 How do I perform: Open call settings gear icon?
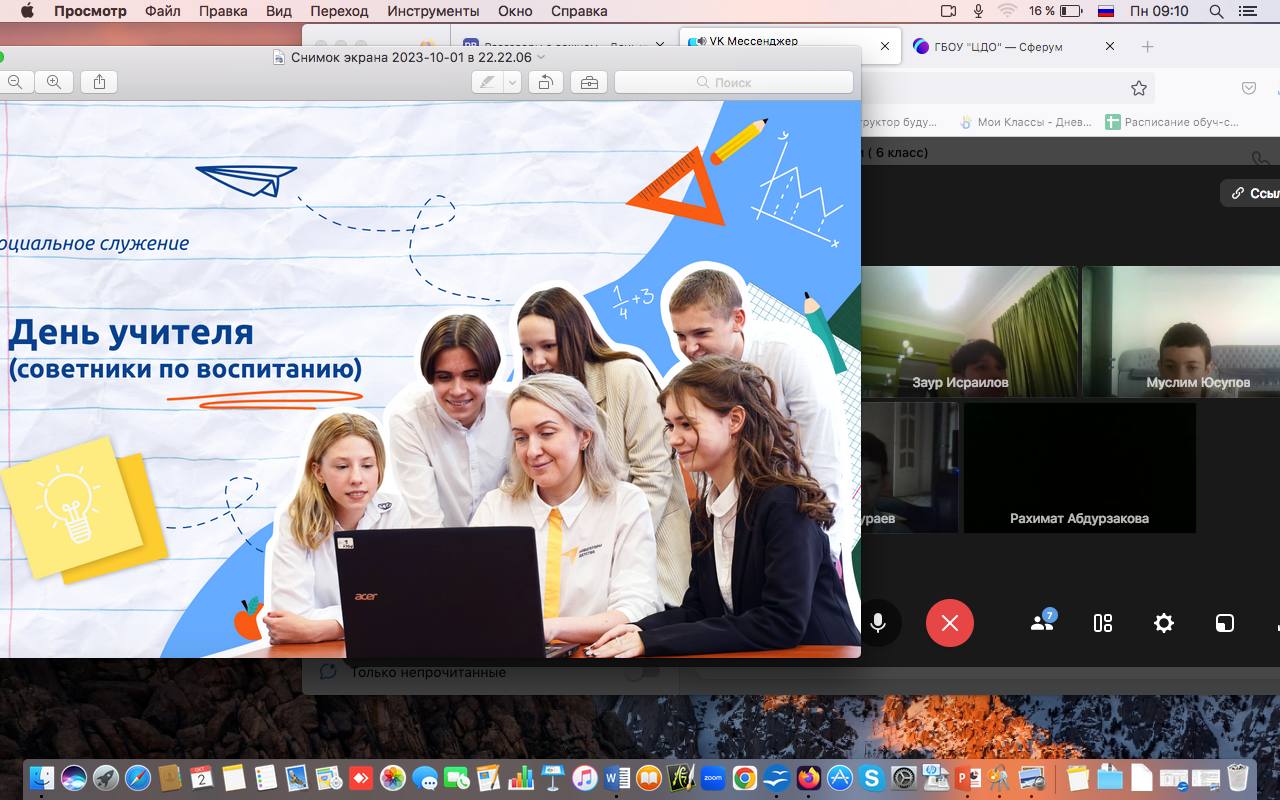[x=1164, y=623]
